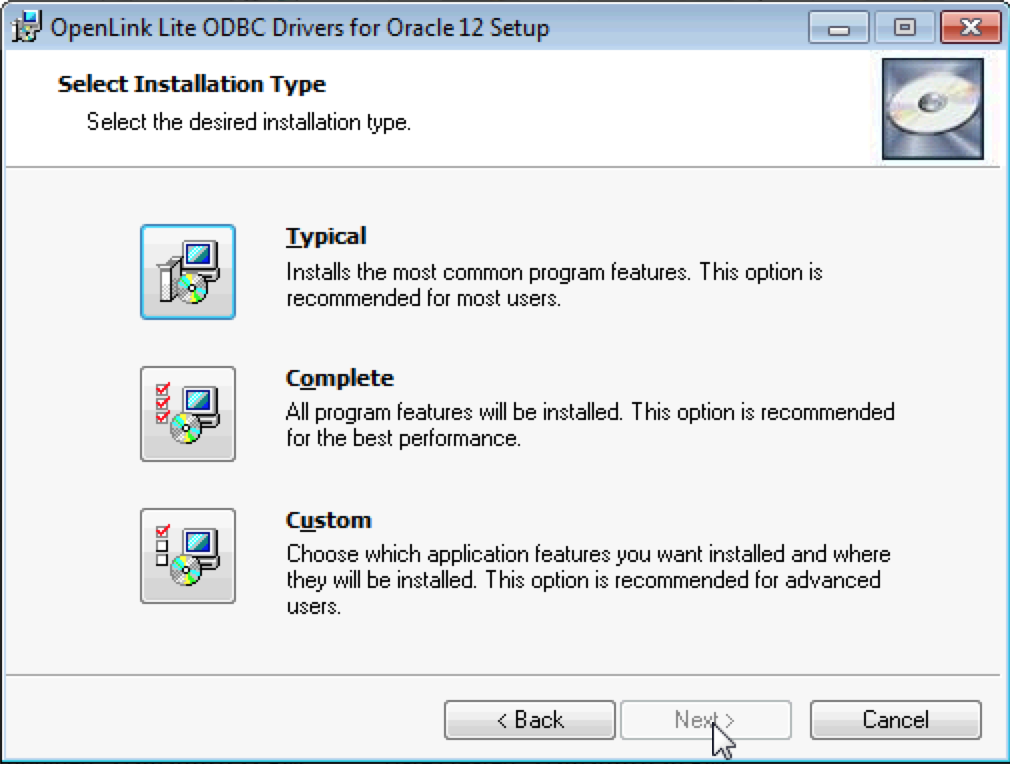Screen dimensions: 1010x764
Task: Click the CD disc graphic in header
Action: point(932,109)
